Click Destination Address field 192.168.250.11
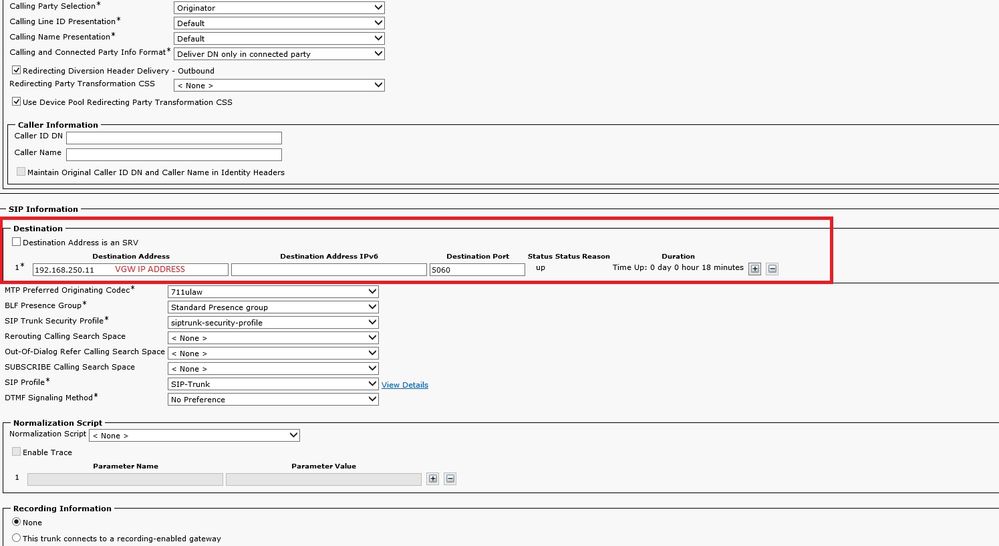 (x=131, y=269)
